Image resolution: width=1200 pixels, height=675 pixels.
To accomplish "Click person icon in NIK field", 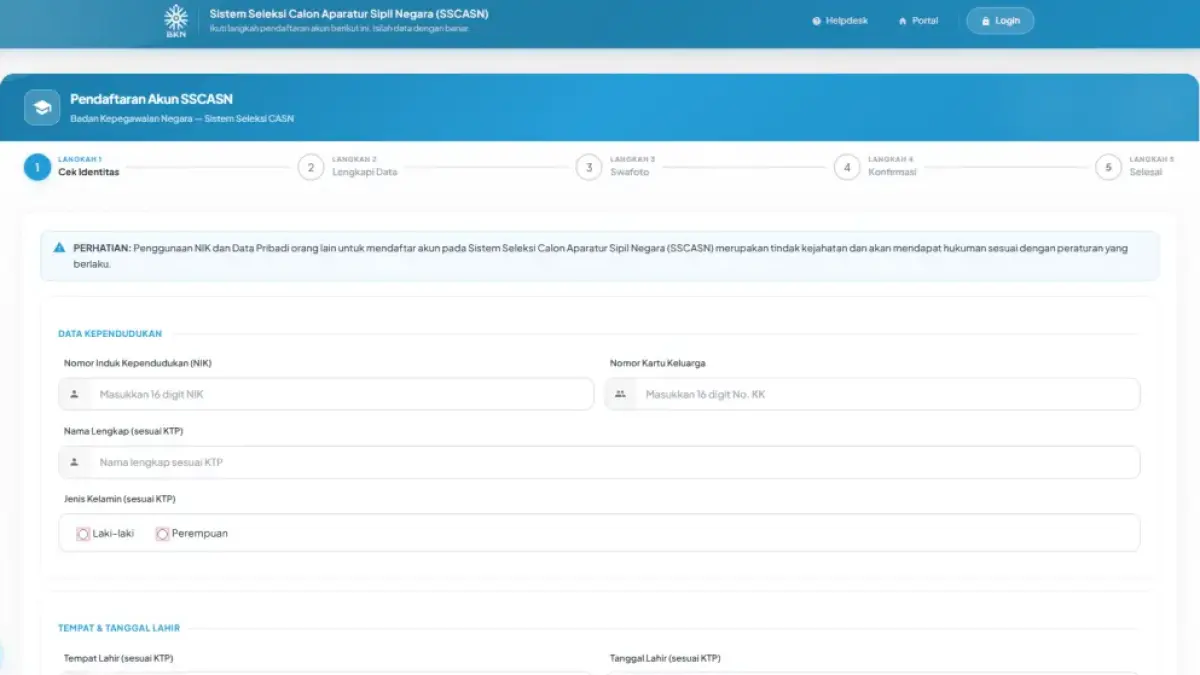I will point(75,394).
